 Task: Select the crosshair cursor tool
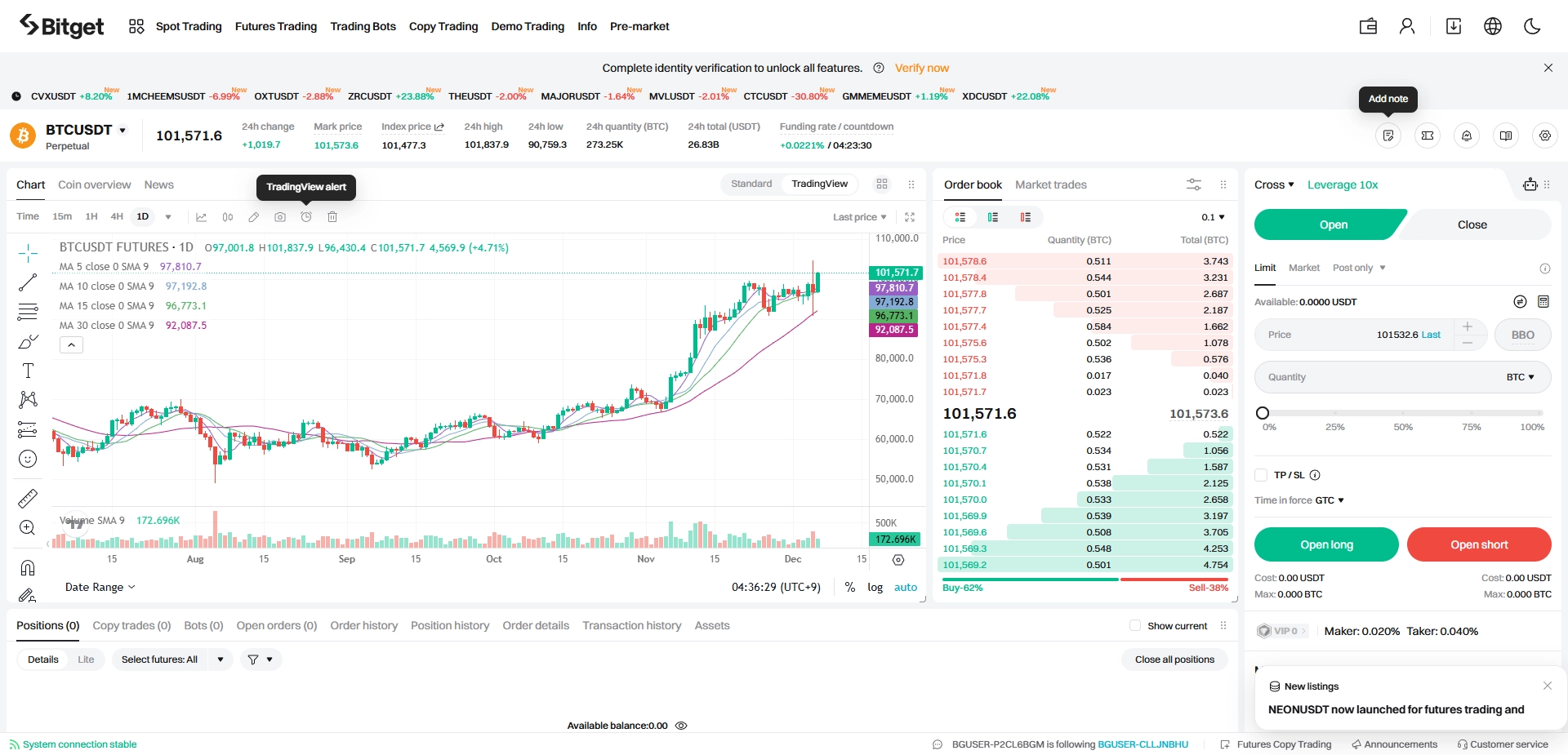[x=28, y=254]
